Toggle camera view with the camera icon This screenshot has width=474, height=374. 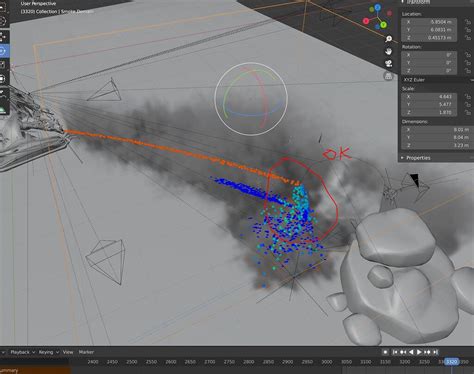tap(388, 63)
